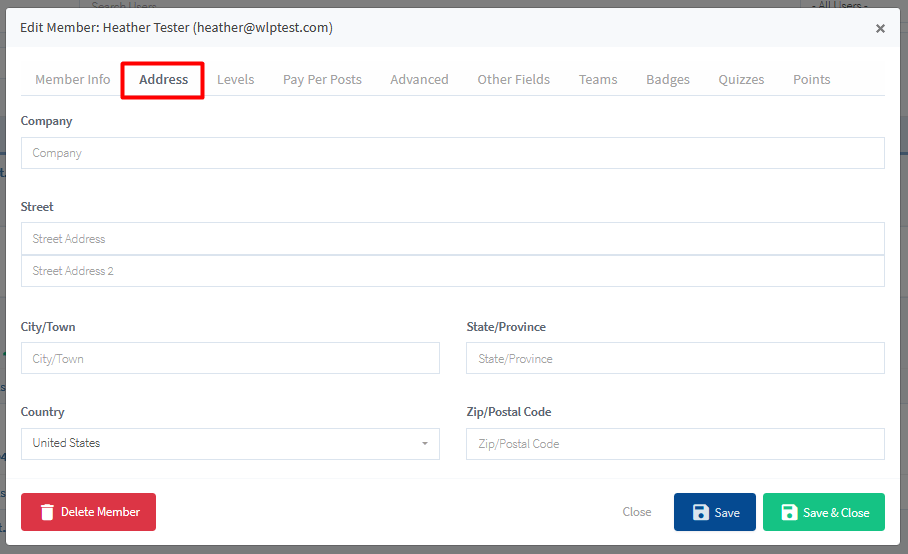
Task: Select the Address tab
Action: point(163,79)
